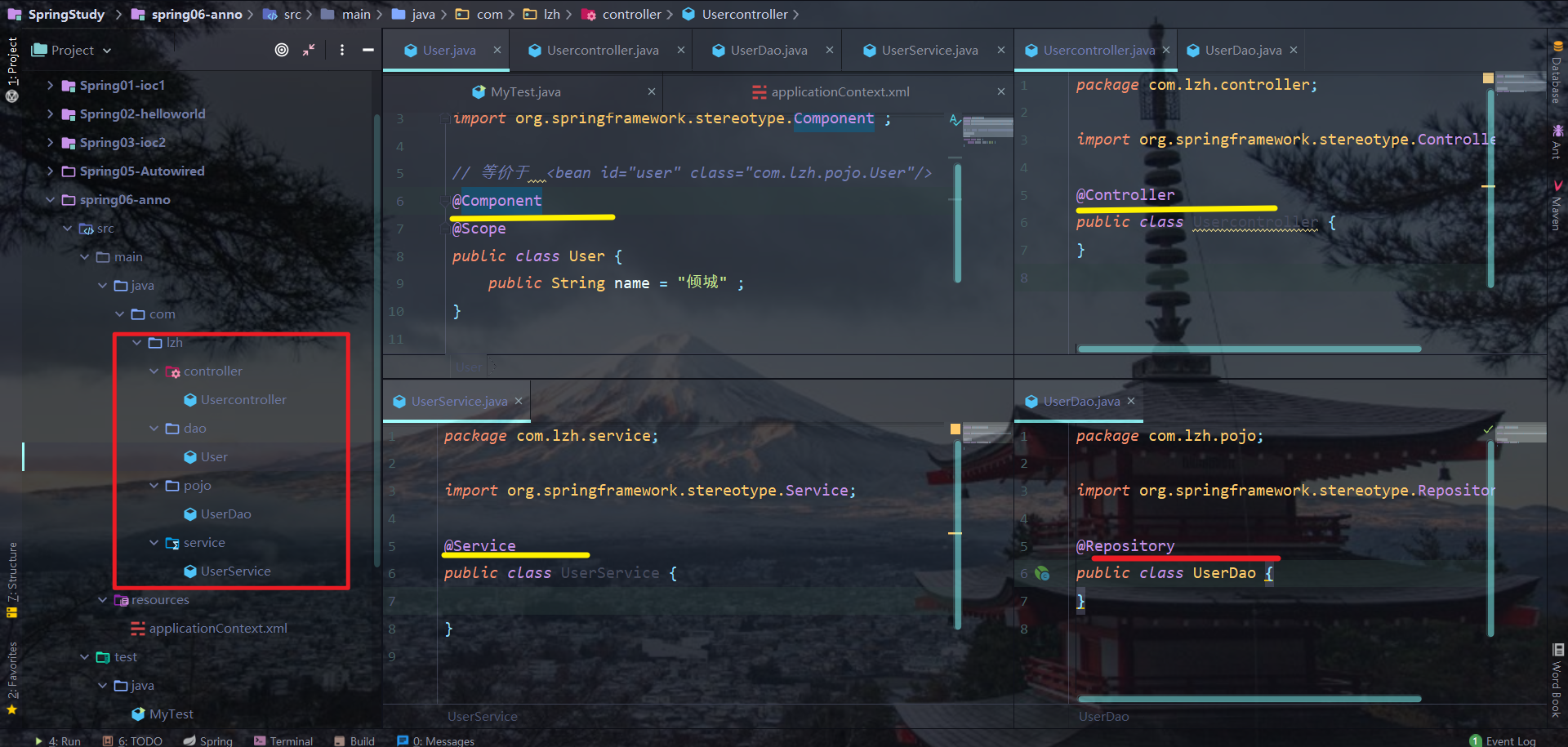
Task: Collapse the dao package
Action: (154, 428)
